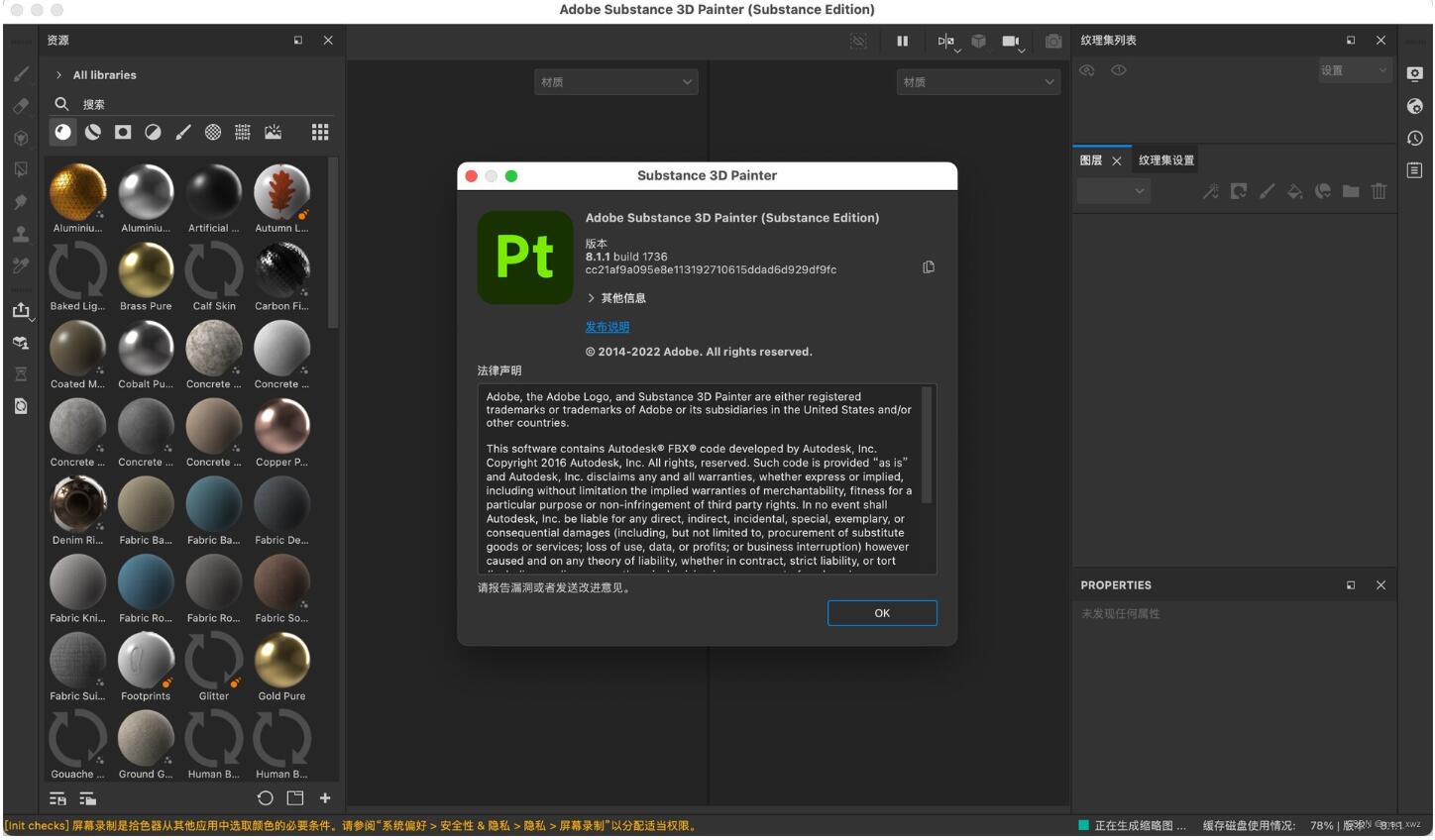Select the Paint brush tool in left toolbar
The height and width of the screenshot is (840, 1435).
click(x=21, y=74)
